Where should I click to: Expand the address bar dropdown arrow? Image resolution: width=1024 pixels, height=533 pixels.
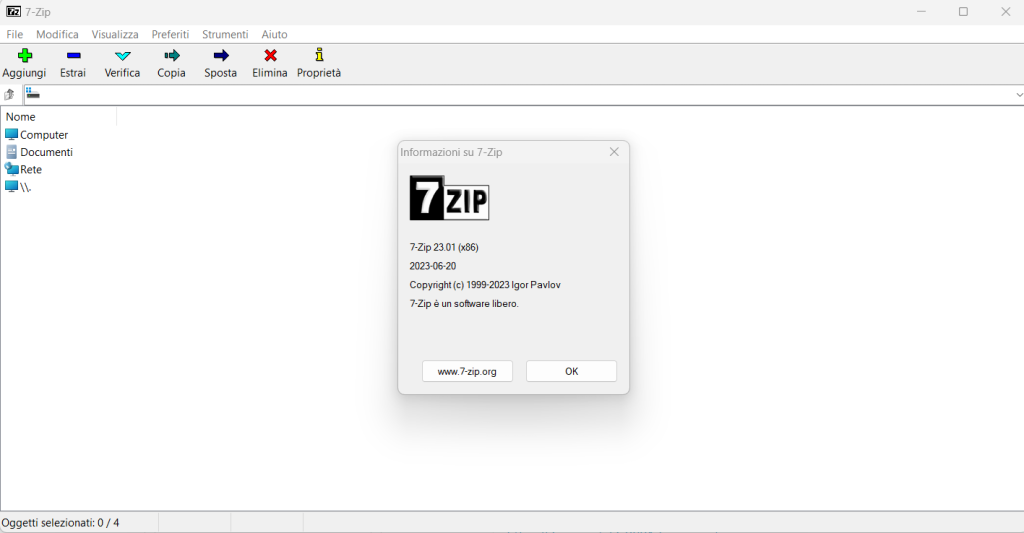point(1019,95)
